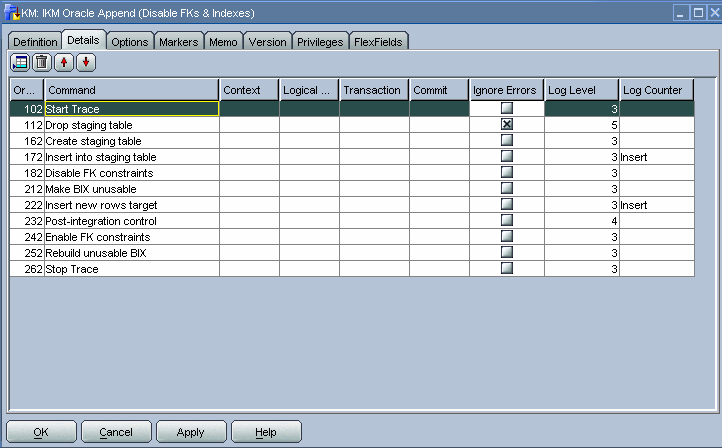This screenshot has width=722, height=448.
Task: Click the Cancel button
Action: click(116, 432)
